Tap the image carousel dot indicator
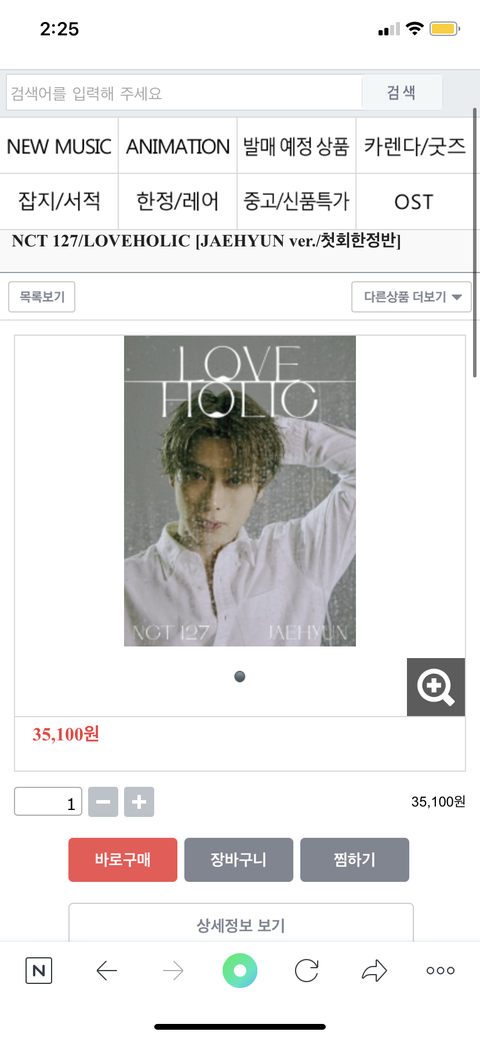Image resolution: width=480 pixels, height=1039 pixels. 240,677
